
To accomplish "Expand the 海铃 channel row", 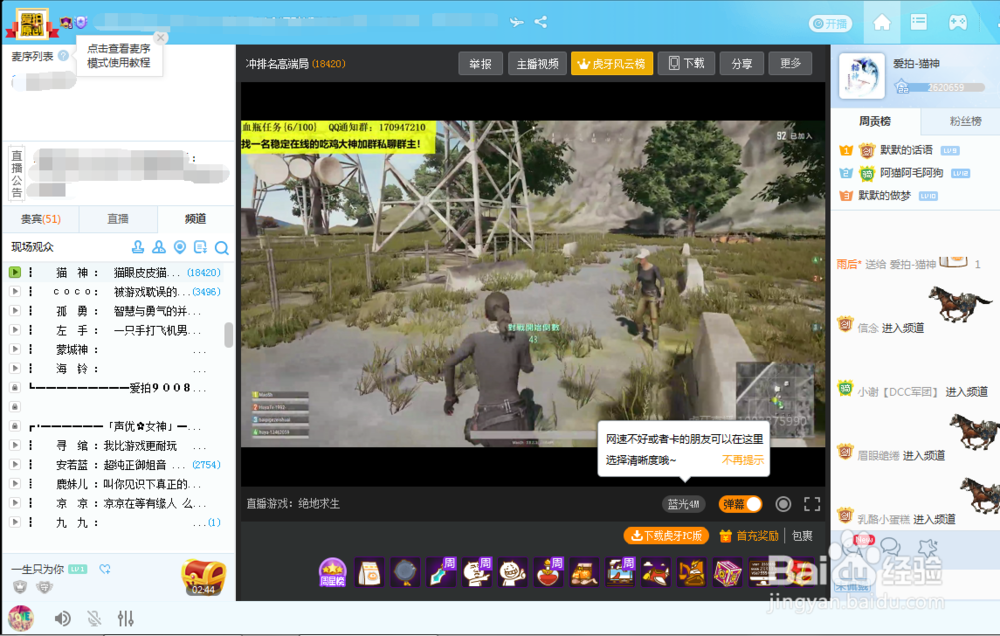I will [15, 368].
